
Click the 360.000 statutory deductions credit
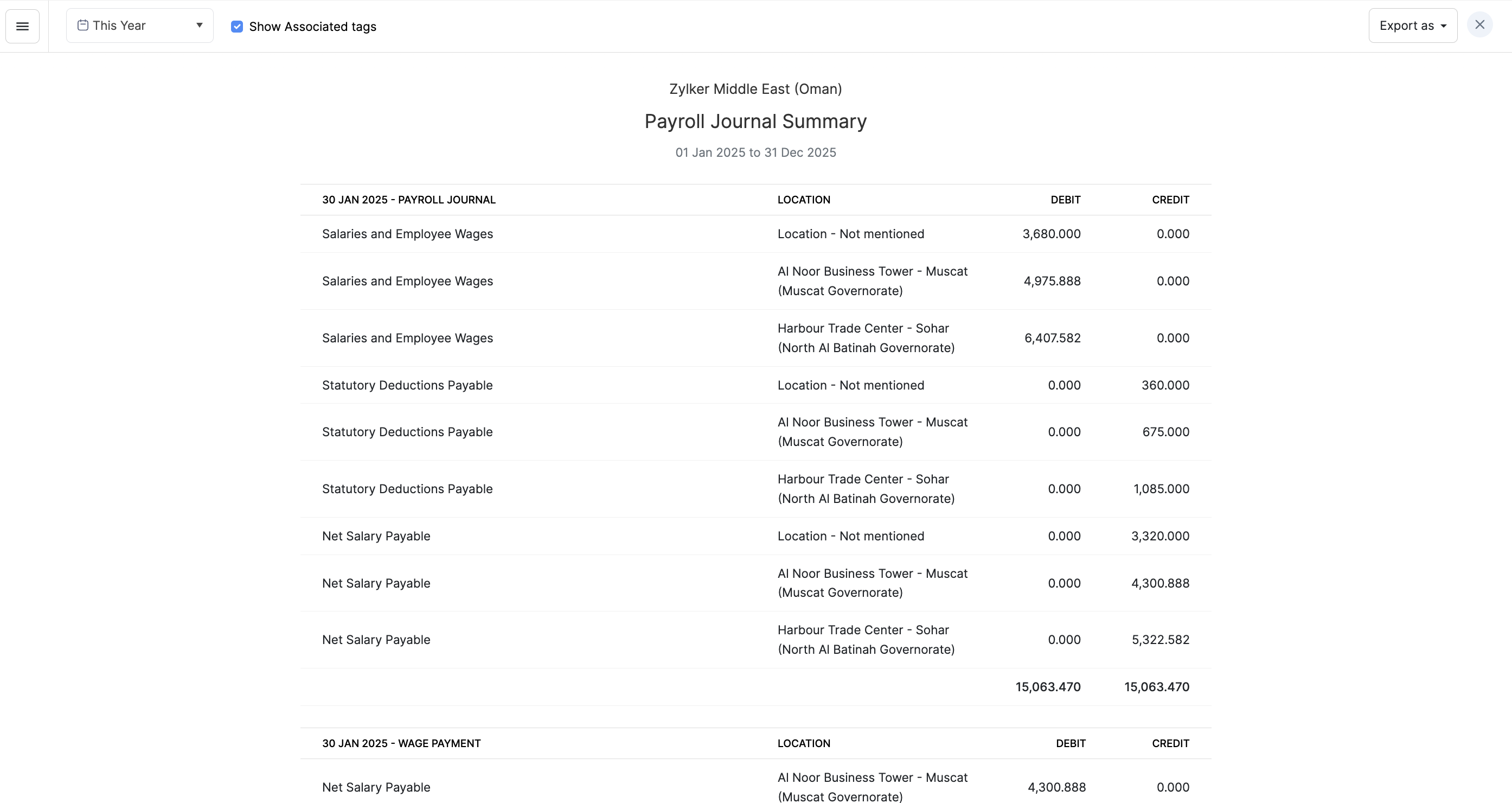point(1165,385)
